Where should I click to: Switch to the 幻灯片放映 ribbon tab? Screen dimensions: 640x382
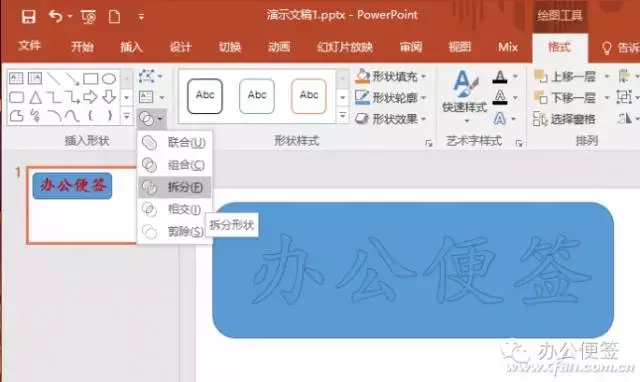(345, 47)
